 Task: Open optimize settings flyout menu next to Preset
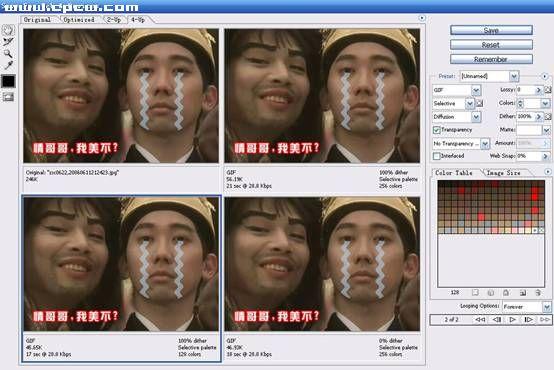pos(544,76)
